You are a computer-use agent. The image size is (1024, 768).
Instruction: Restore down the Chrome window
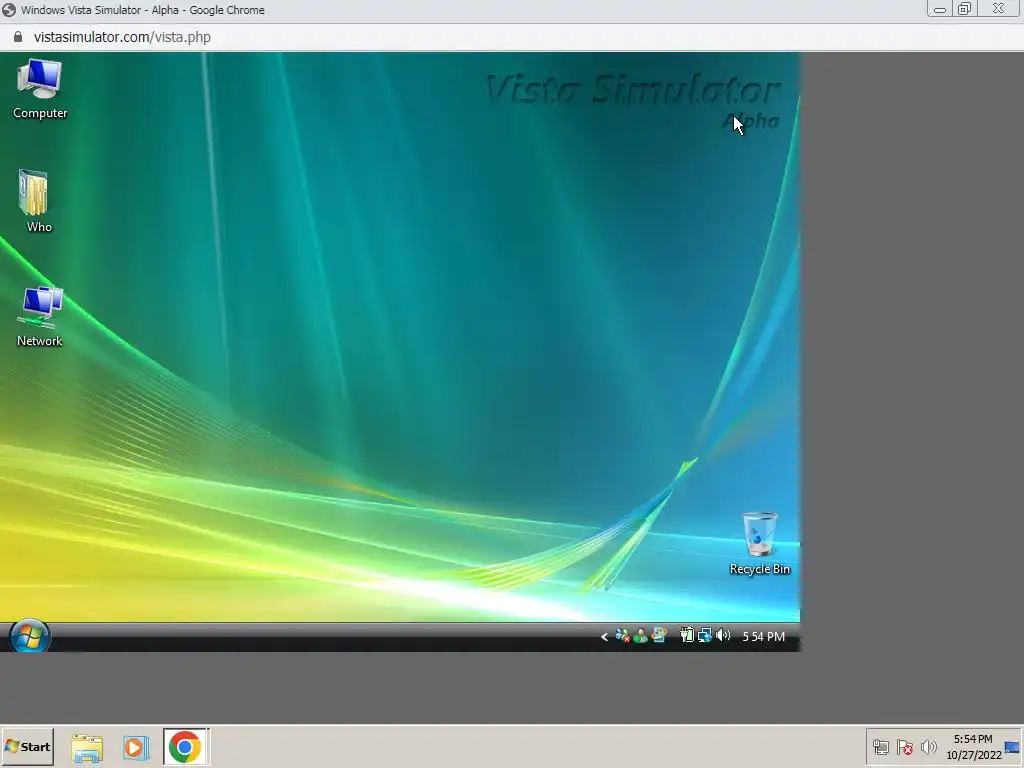(964, 9)
